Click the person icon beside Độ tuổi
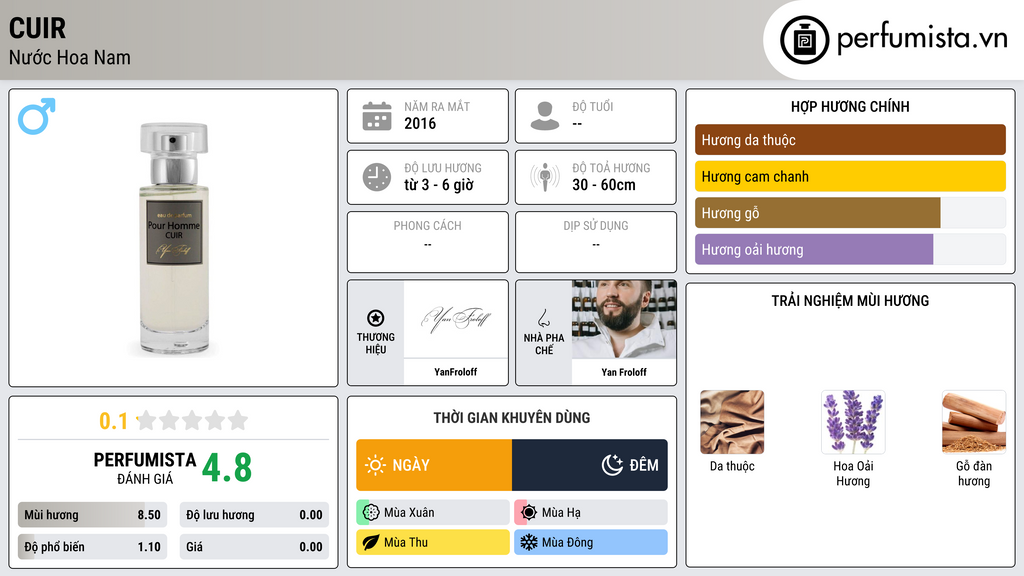 [545, 116]
